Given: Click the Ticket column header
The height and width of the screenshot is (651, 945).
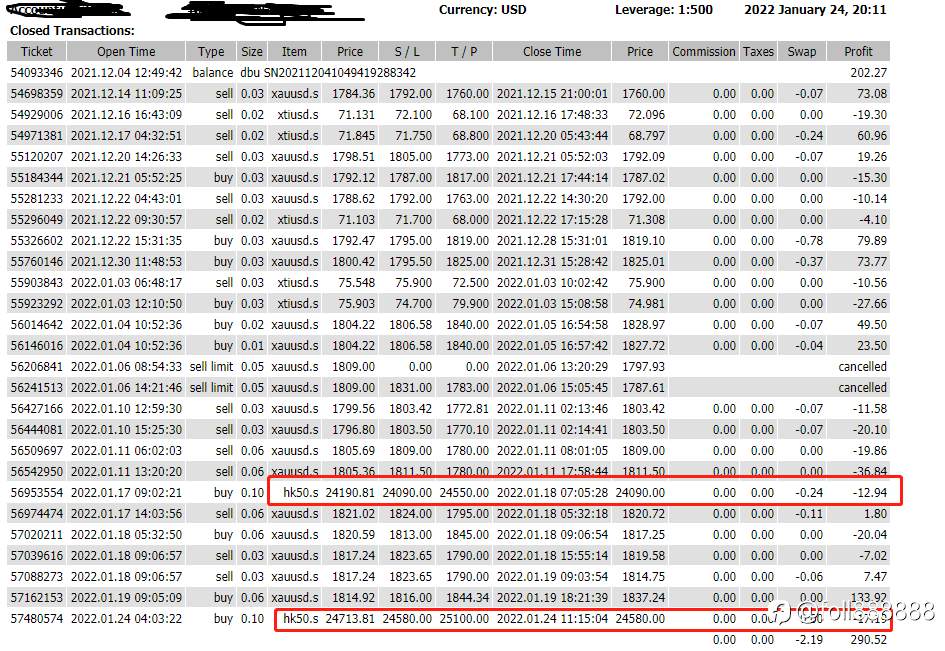Looking at the screenshot, I should click(36, 52).
